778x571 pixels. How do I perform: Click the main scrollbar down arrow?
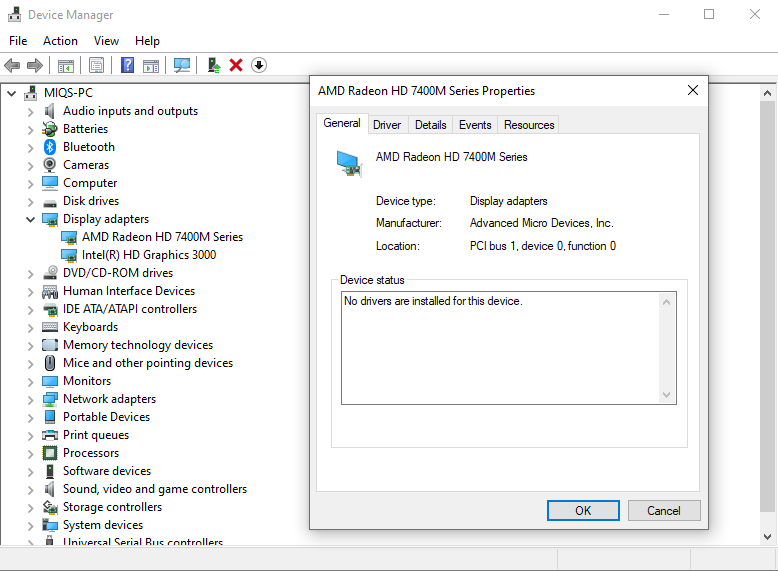[767, 536]
